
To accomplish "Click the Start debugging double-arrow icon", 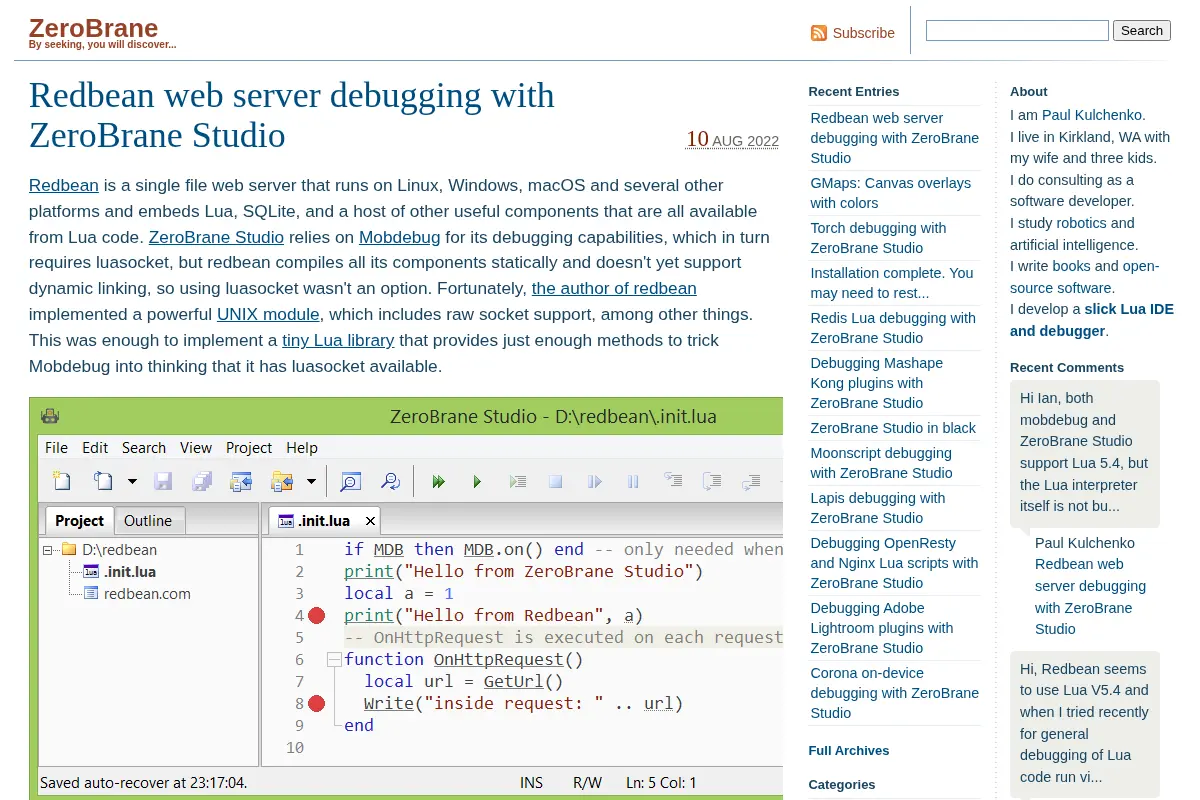I will tap(438, 482).
